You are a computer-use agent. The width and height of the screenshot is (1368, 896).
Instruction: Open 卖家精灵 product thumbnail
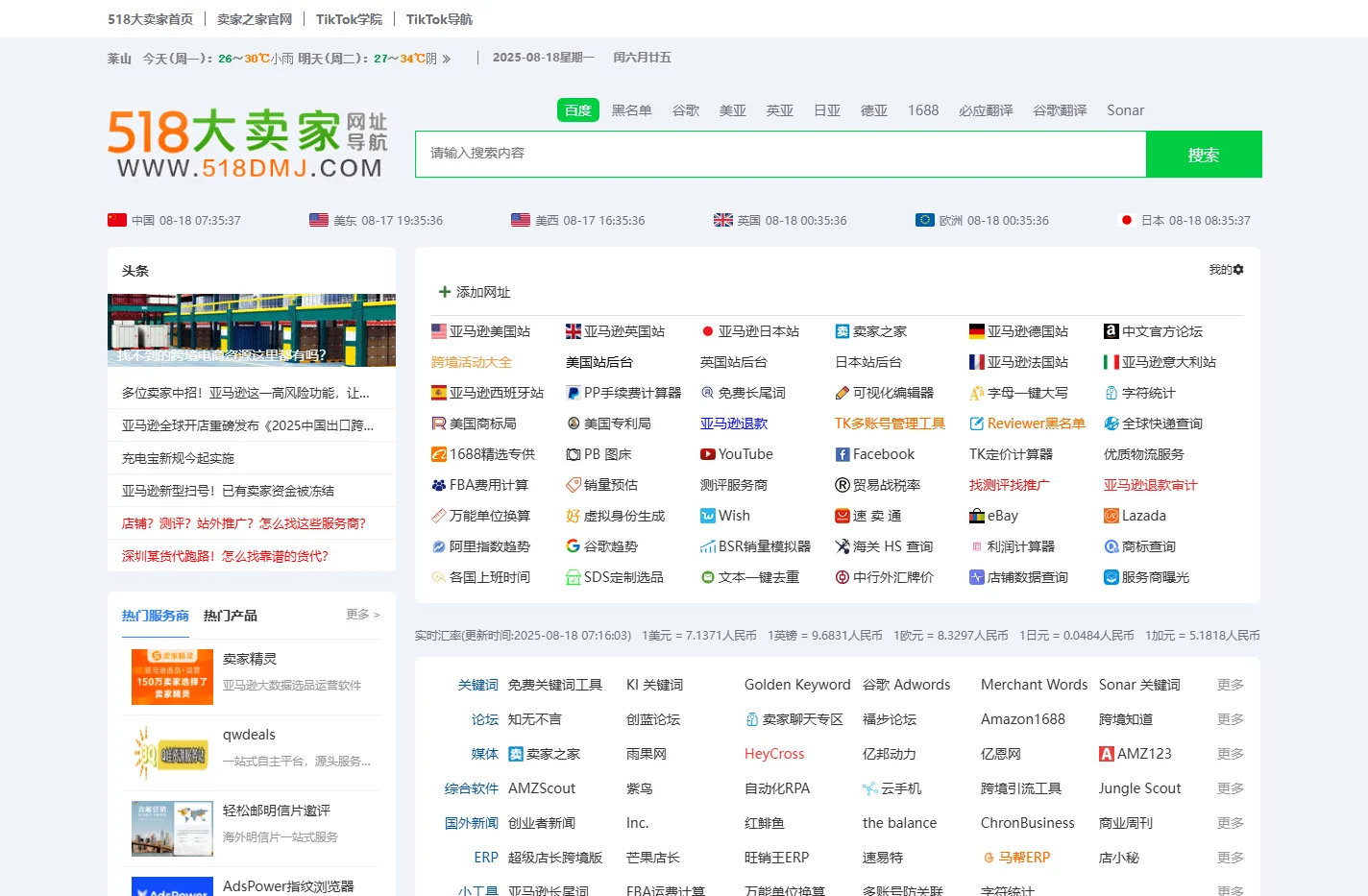172,676
